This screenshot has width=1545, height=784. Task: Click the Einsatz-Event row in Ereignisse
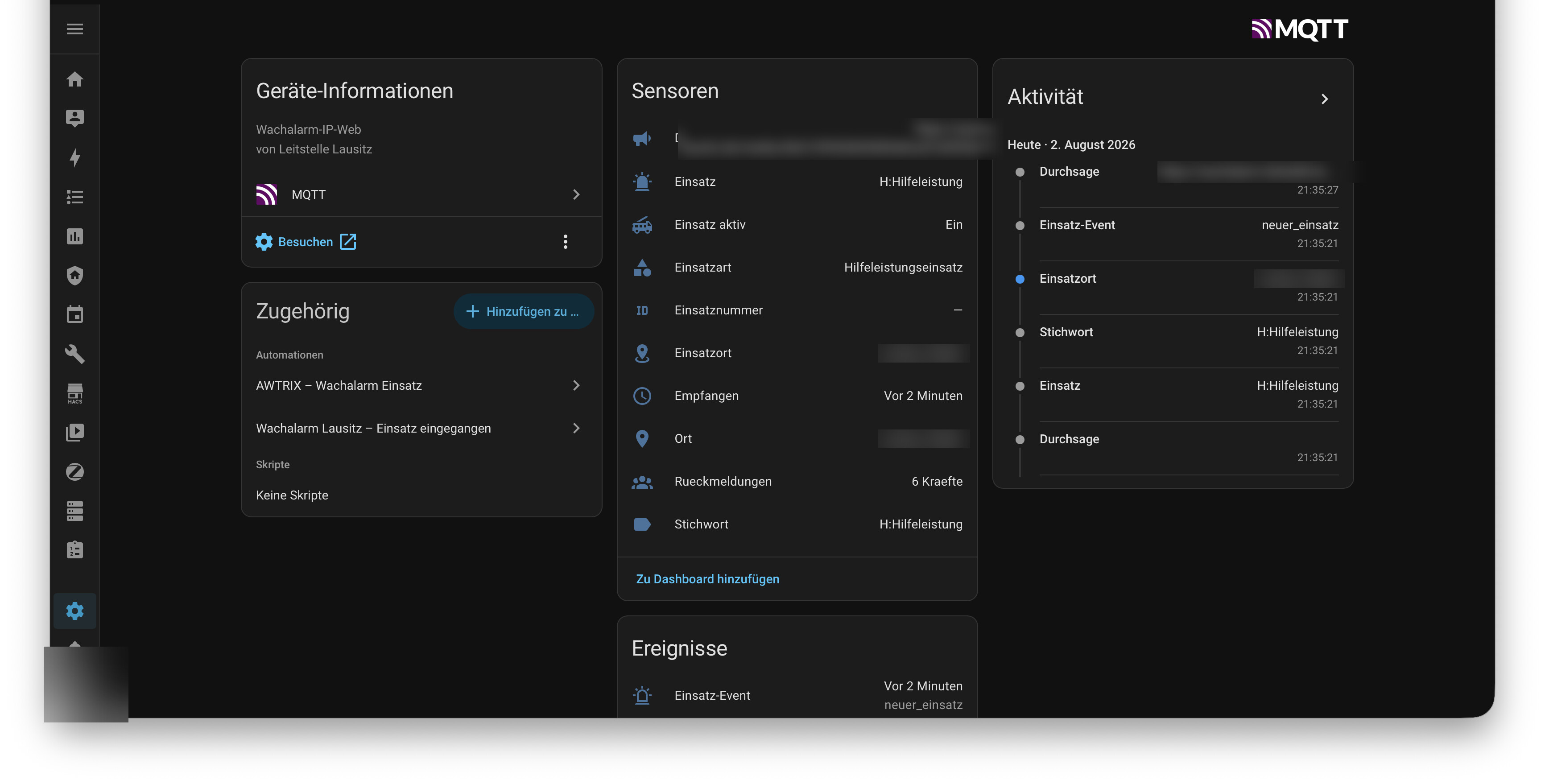pyautogui.click(x=797, y=695)
